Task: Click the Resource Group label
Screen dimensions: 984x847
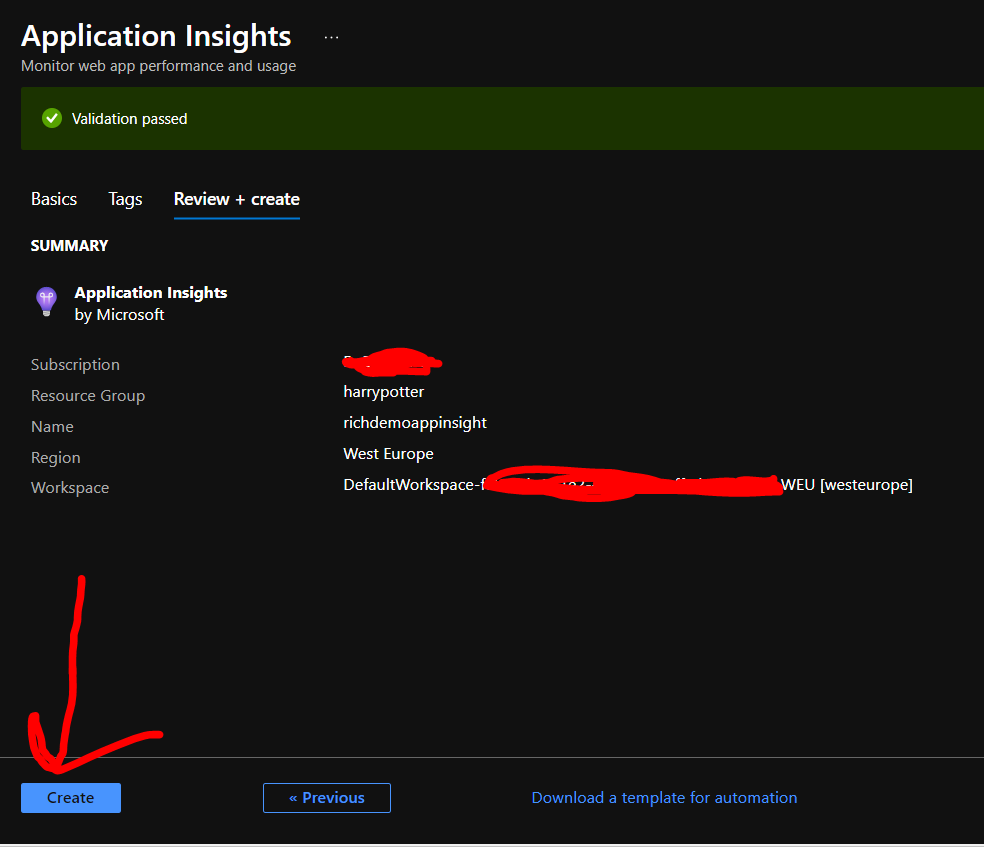Action: click(x=88, y=396)
